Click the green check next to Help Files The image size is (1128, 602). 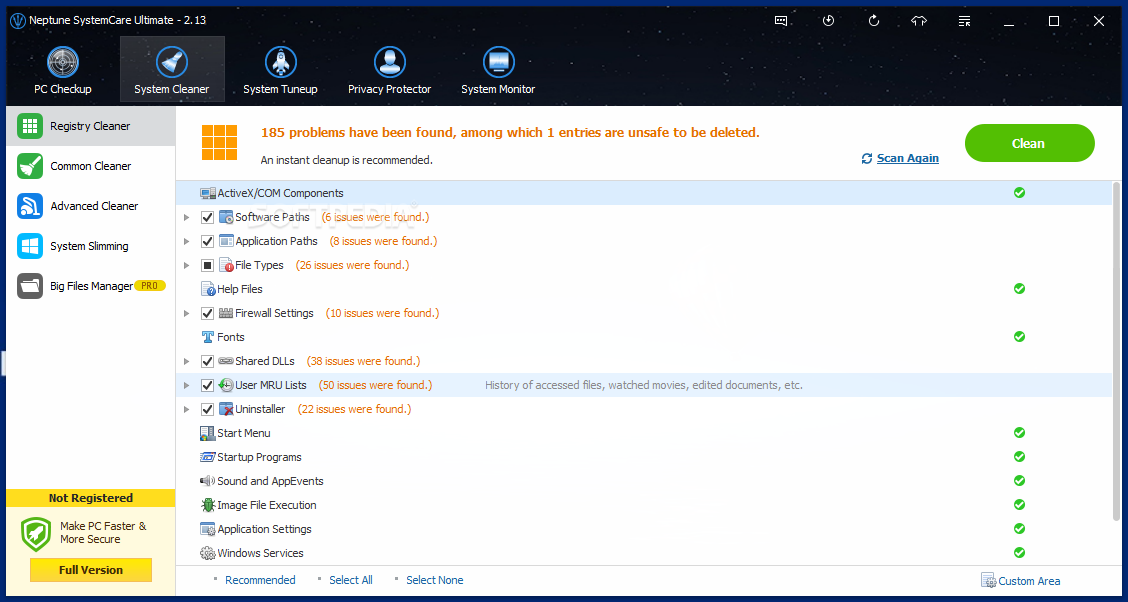[1019, 288]
